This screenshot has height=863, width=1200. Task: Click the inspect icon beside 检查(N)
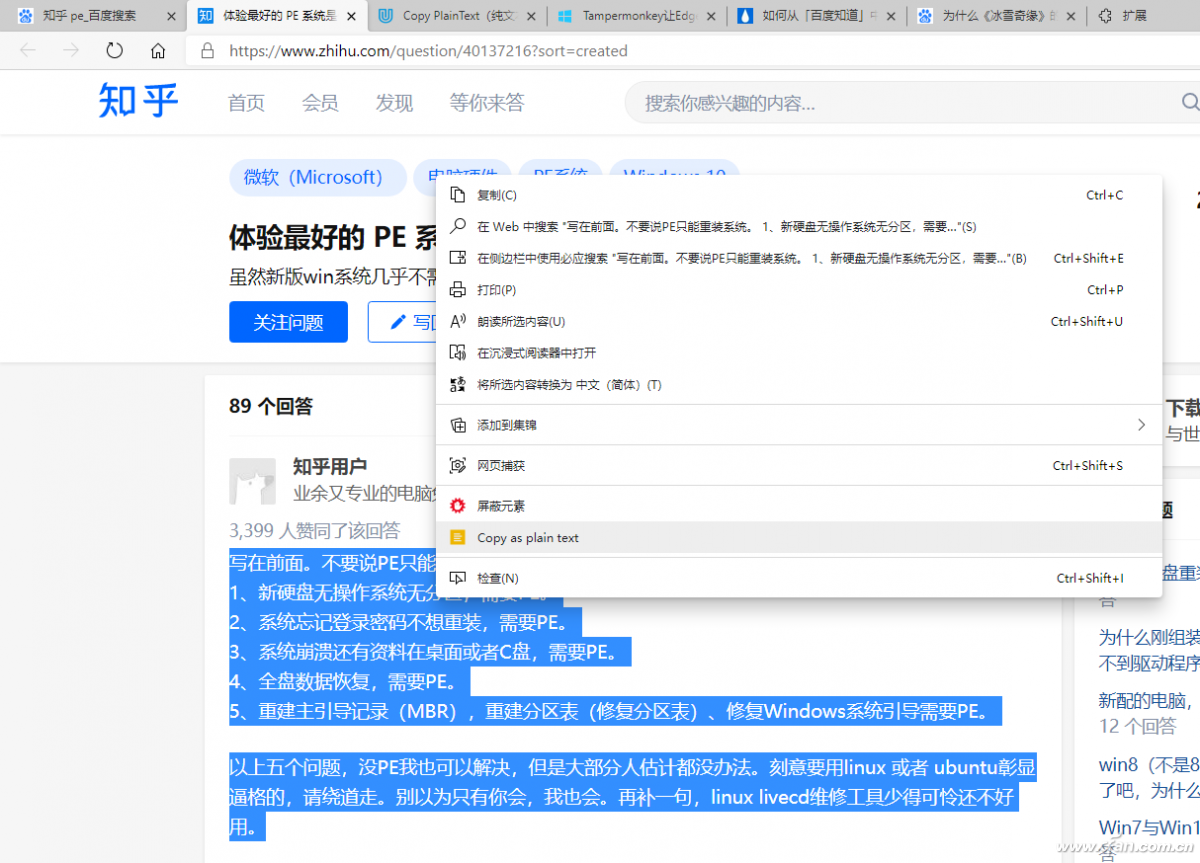[x=458, y=578]
